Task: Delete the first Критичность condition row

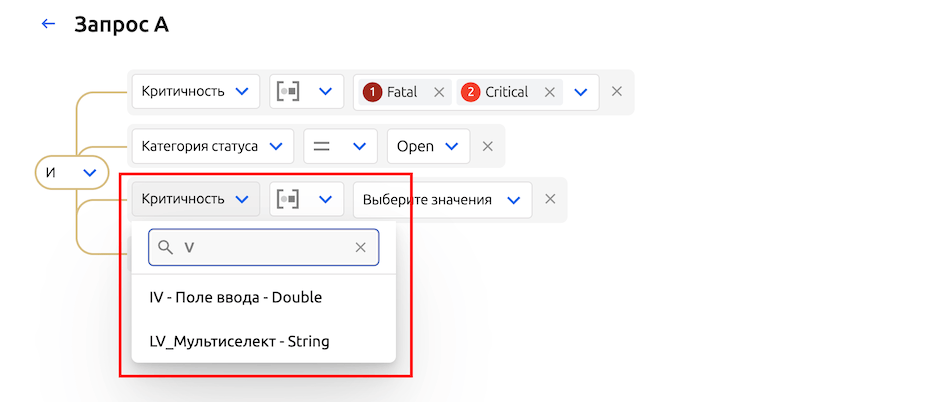Action: pyautogui.click(x=617, y=92)
